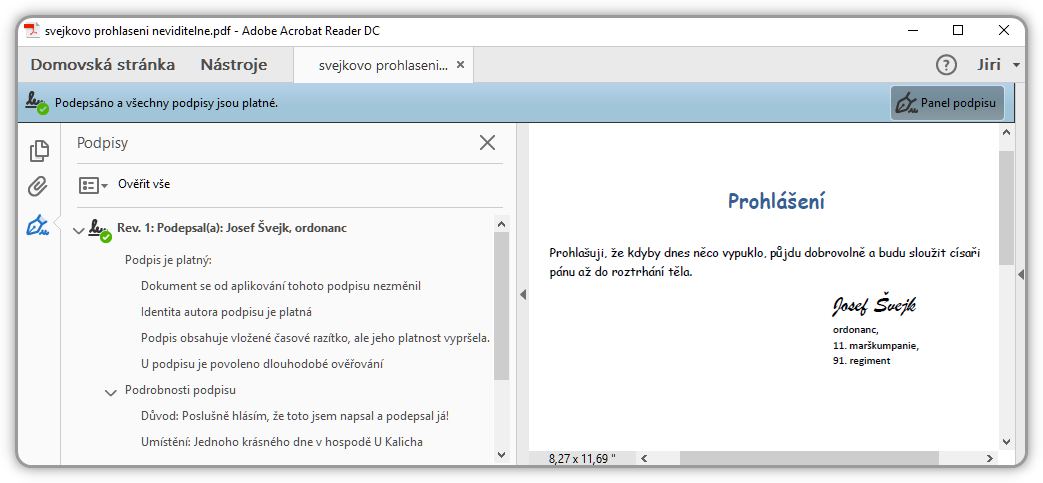
Task: Select the 'Umístění: Jednoho krásného dne' row
Action: (x=282, y=442)
